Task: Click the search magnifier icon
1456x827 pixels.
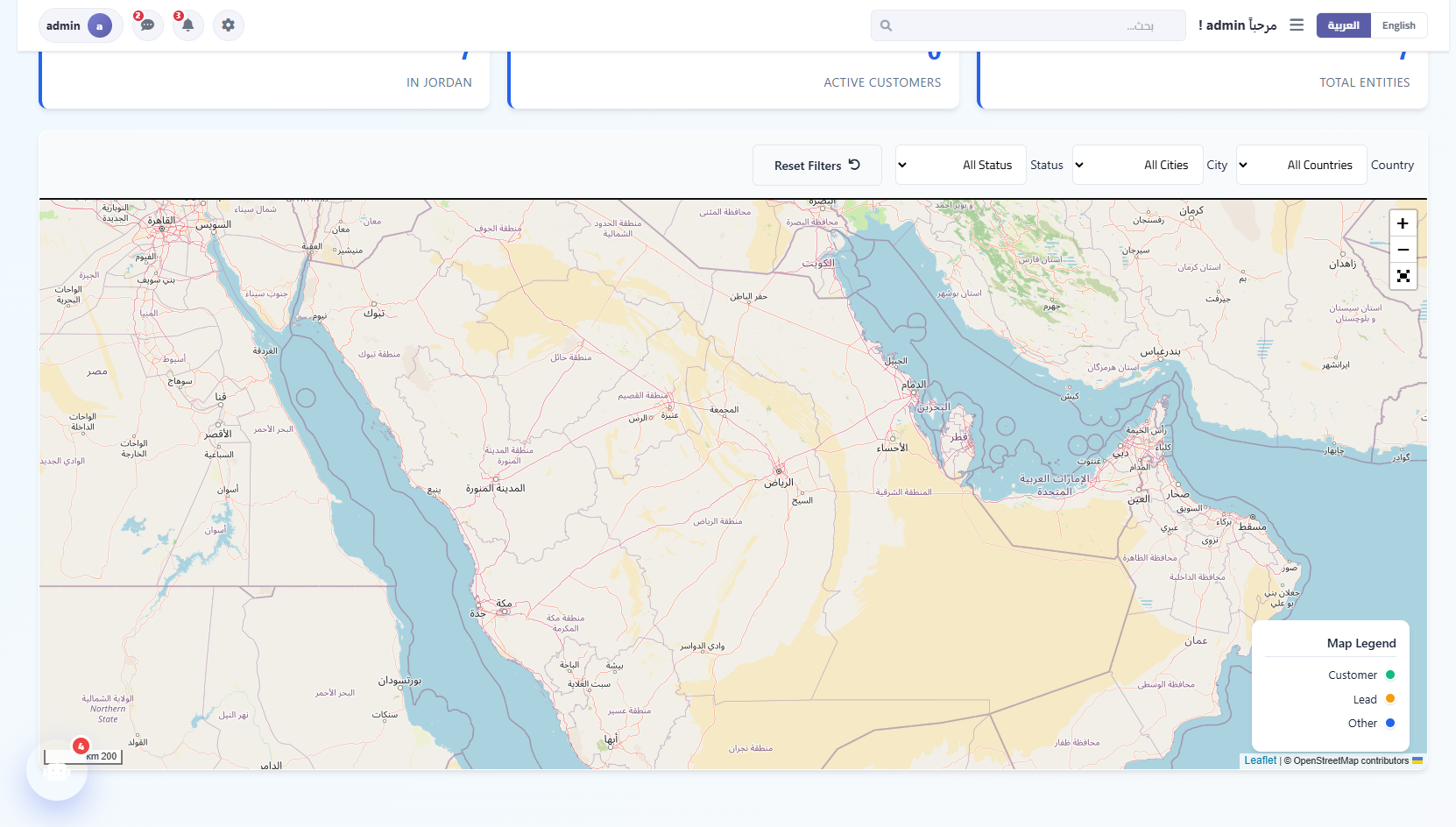Action: [x=886, y=25]
